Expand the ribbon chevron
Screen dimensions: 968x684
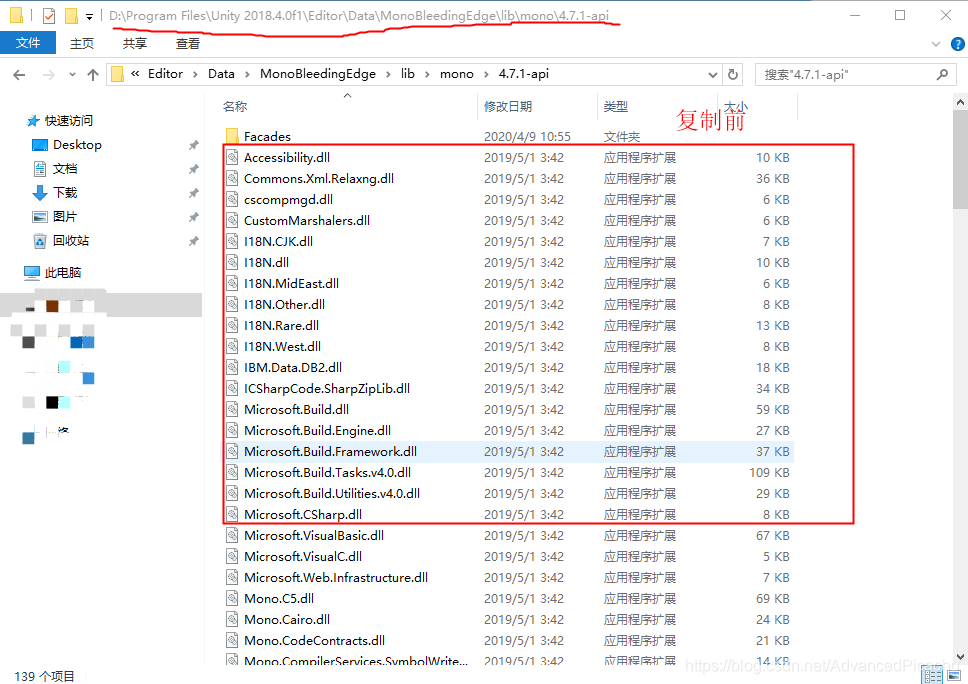936,44
